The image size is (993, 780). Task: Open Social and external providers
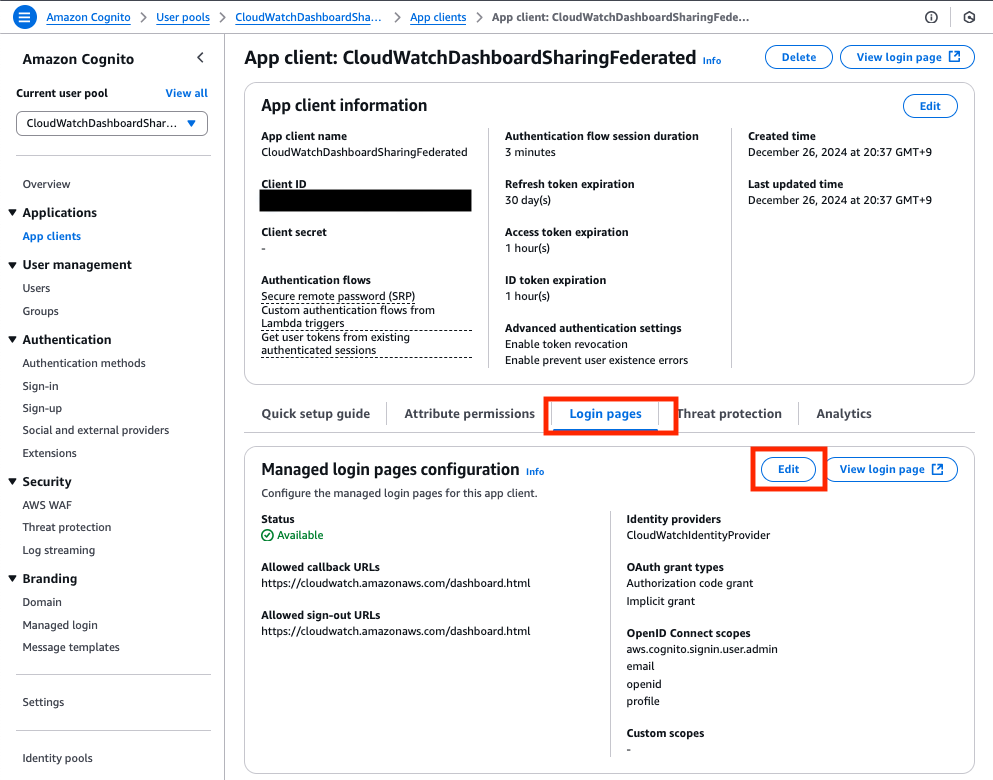[x=96, y=431]
